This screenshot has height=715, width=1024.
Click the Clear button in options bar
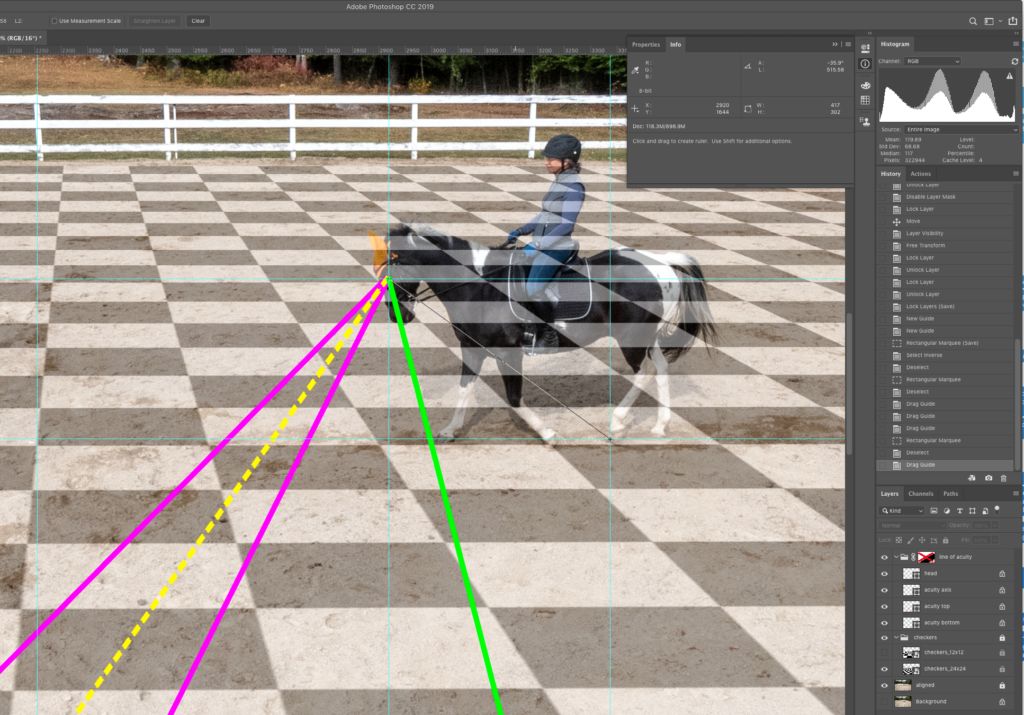[198, 21]
